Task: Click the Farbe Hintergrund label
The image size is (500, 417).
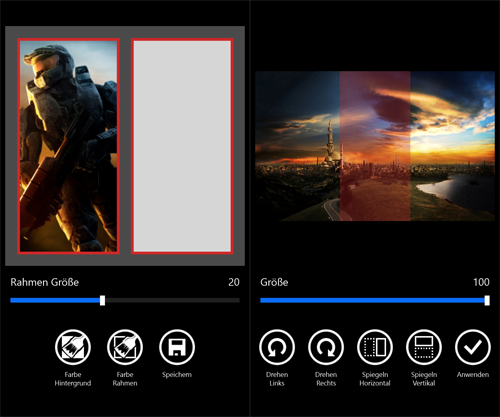Action: pyautogui.click(x=73, y=379)
